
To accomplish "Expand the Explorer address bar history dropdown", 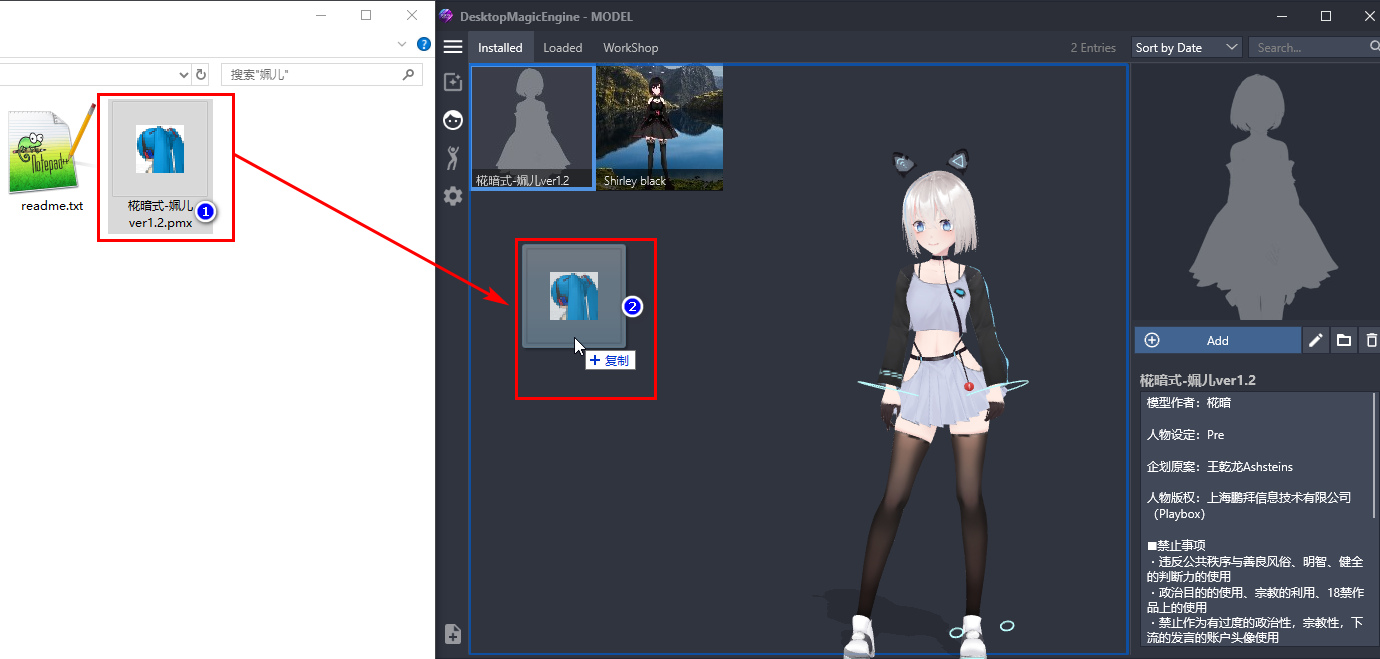I will click(183, 74).
